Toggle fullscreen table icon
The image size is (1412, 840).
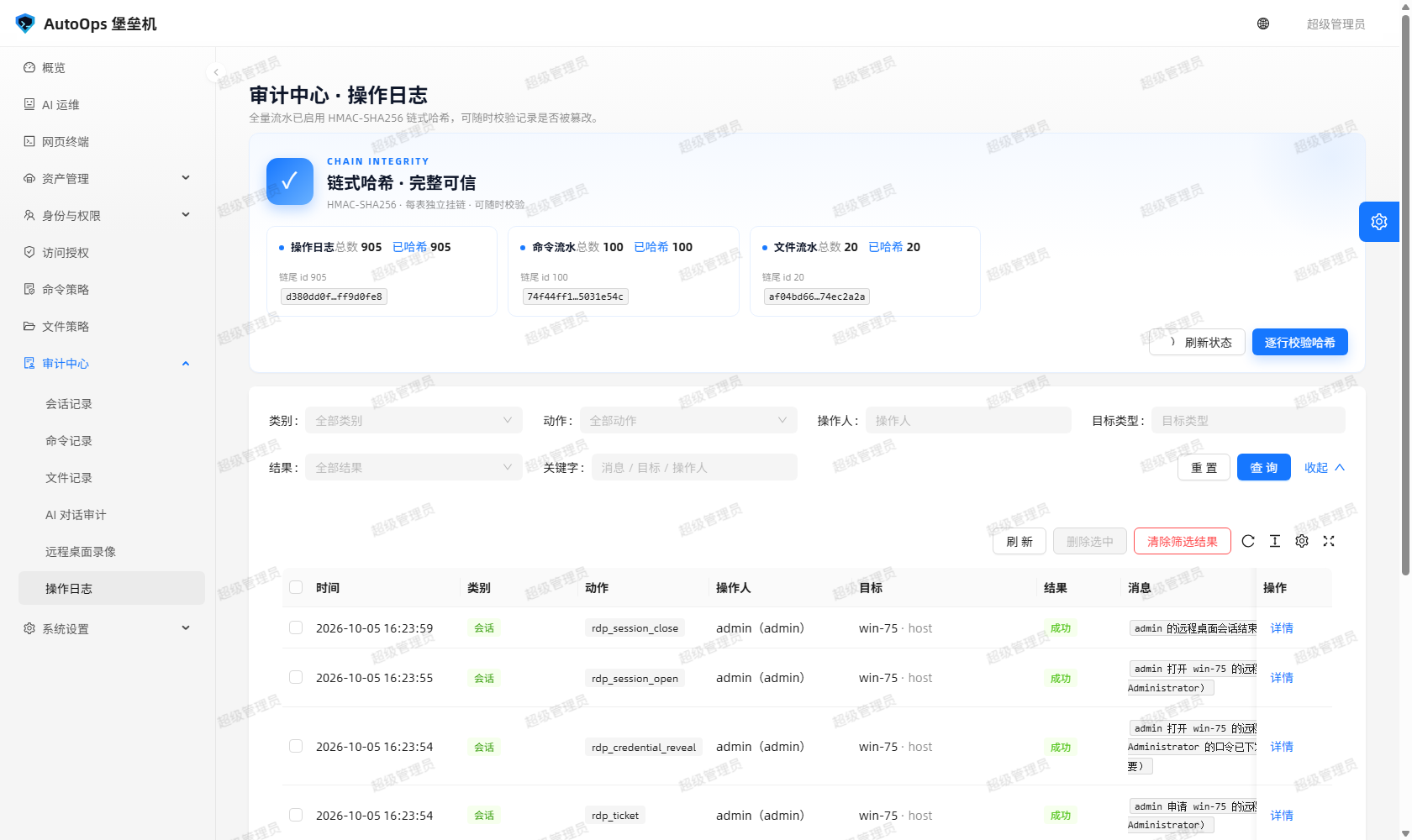coord(1329,541)
